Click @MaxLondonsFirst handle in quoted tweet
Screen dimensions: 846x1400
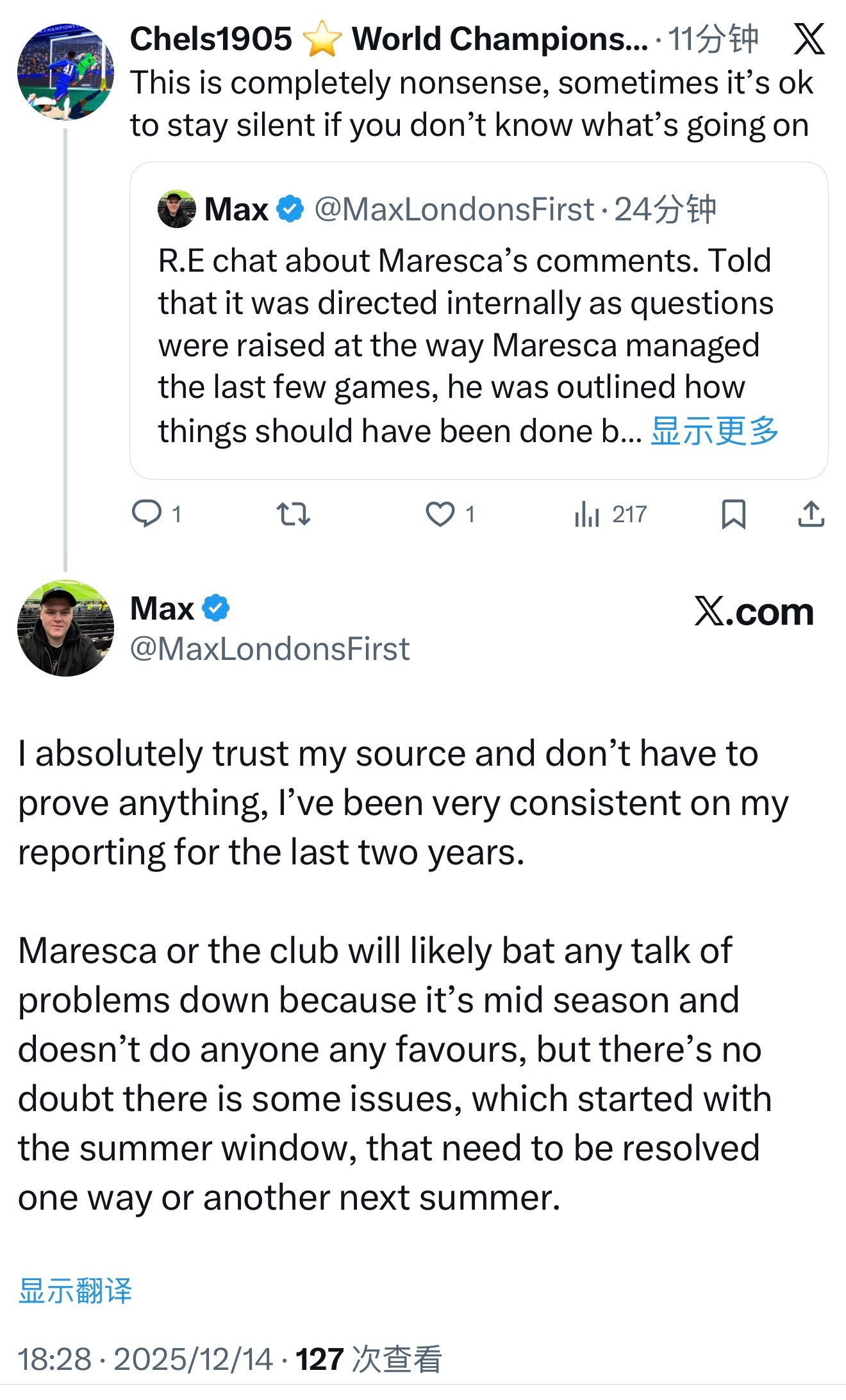pyautogui.click(x=454, y=209)
